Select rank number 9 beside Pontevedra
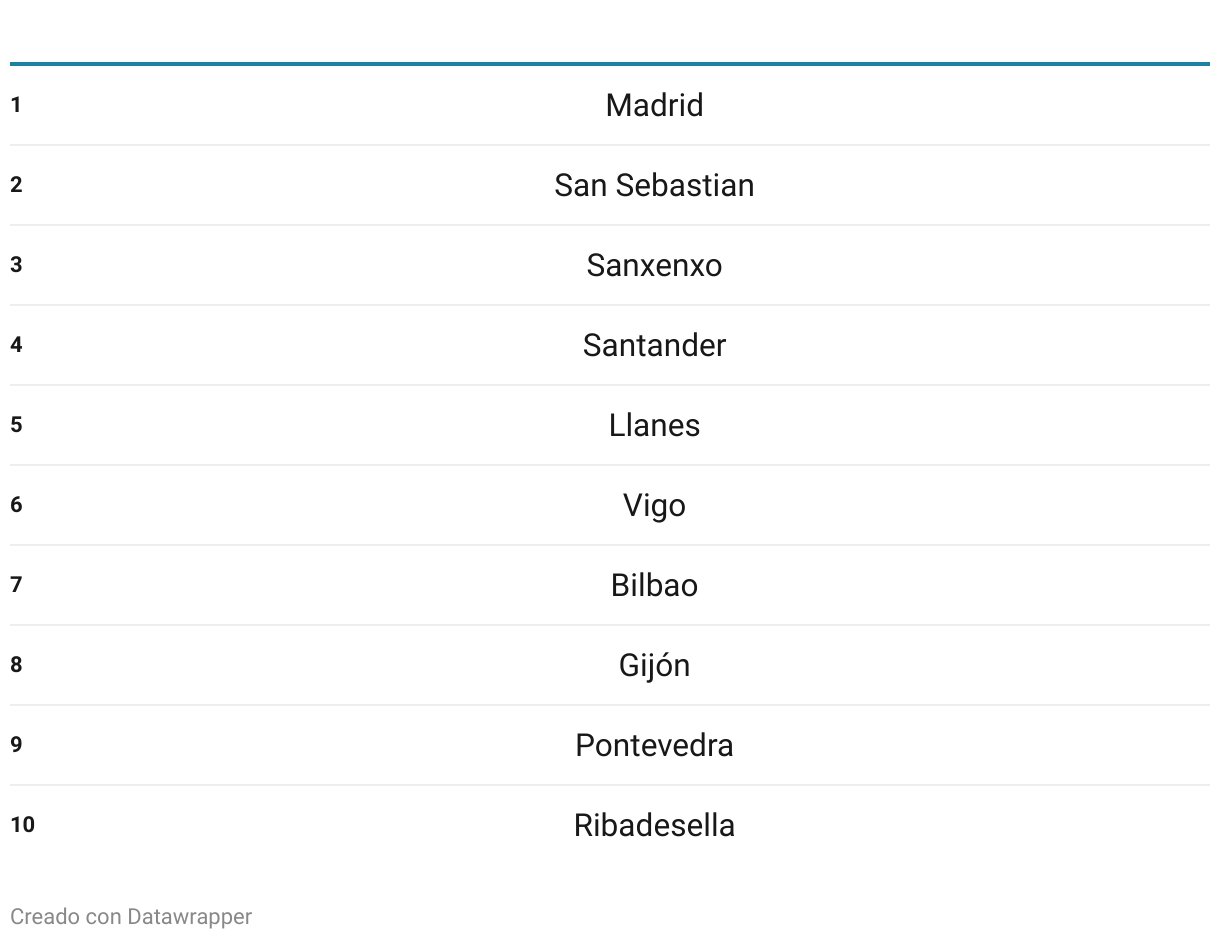This screenshot has width=1220, height=940. [x=16, y=745]
